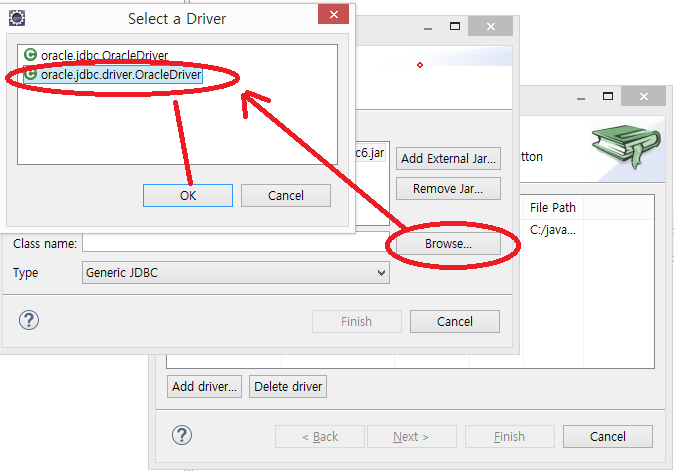The image size is (674, 471).
Task: Confirm driver selection with OK
Action: [x=188, y=195]
